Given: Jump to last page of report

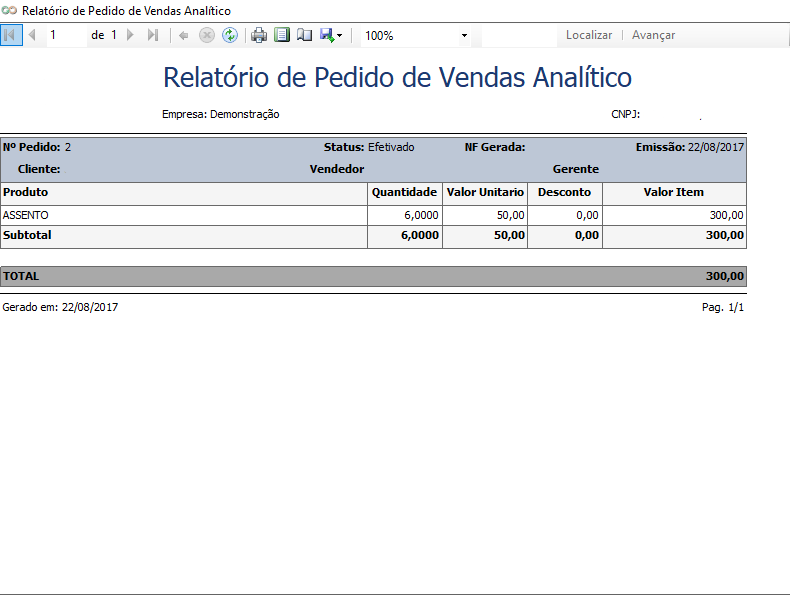Looking at the screenshot, I should coord(153,35).
